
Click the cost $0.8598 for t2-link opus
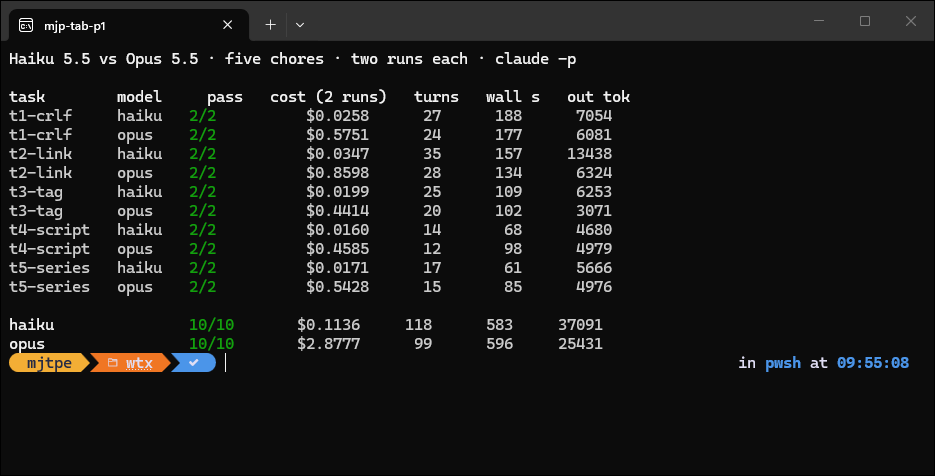click(338, 173)
